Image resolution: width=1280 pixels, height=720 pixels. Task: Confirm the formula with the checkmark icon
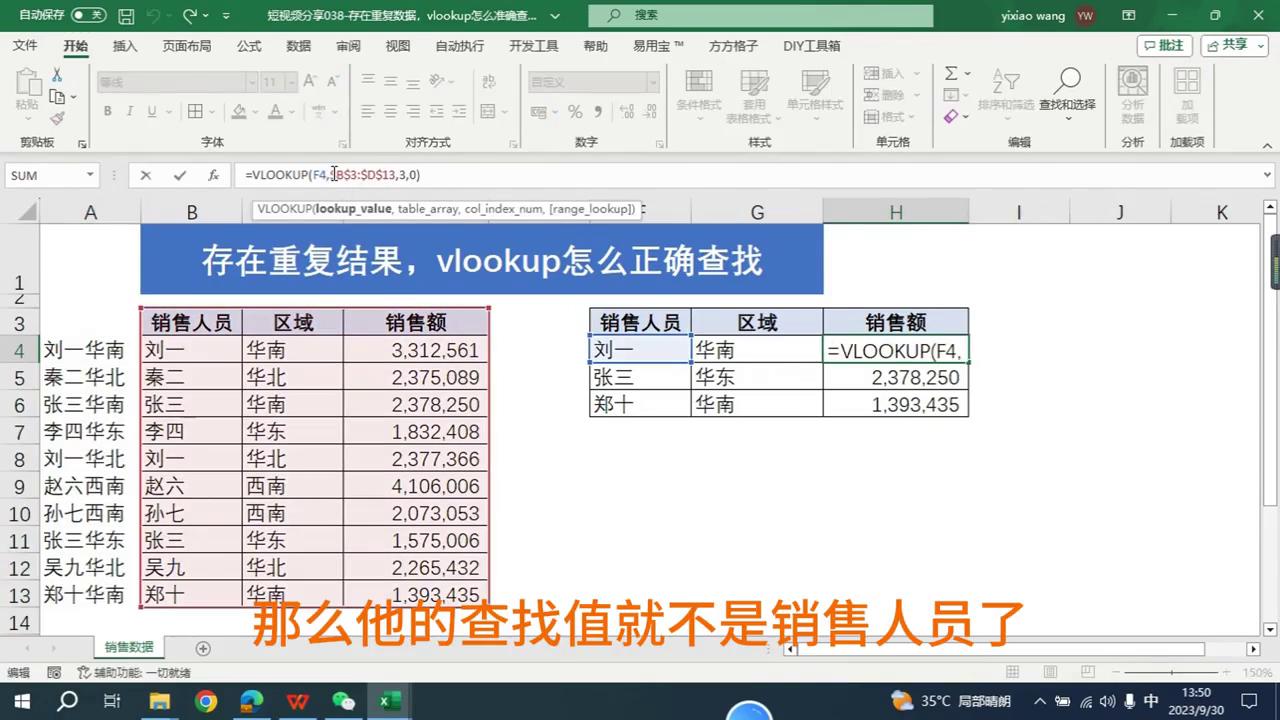180,175
